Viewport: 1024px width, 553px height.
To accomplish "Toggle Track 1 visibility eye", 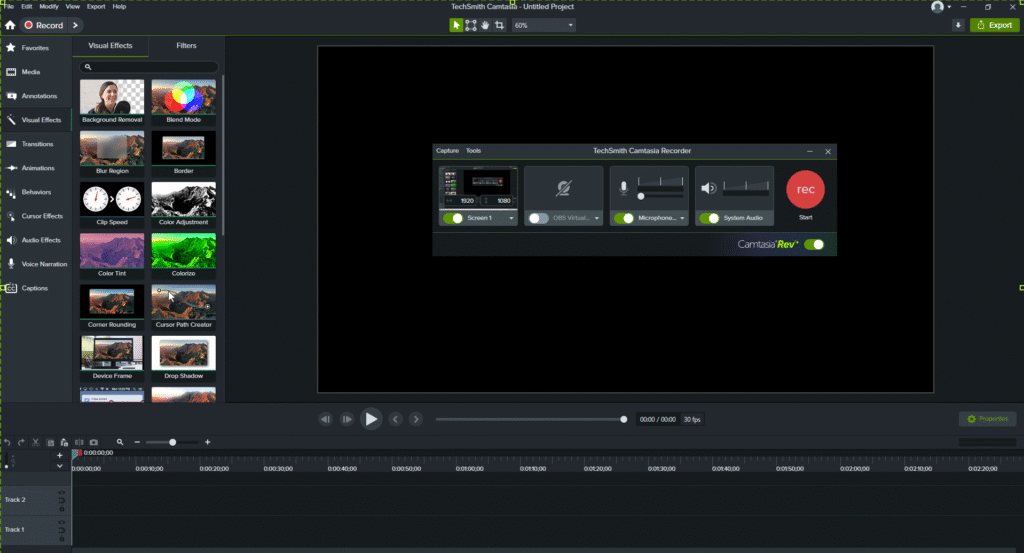I will pos(61,522).
